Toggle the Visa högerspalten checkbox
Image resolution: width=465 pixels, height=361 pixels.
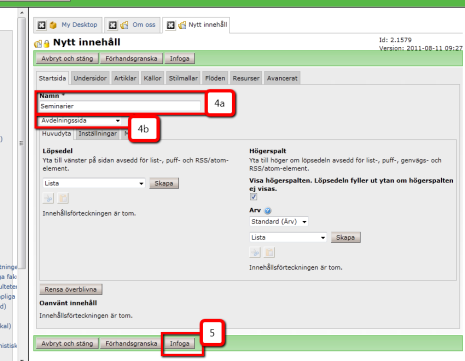(x=253, y=197)
